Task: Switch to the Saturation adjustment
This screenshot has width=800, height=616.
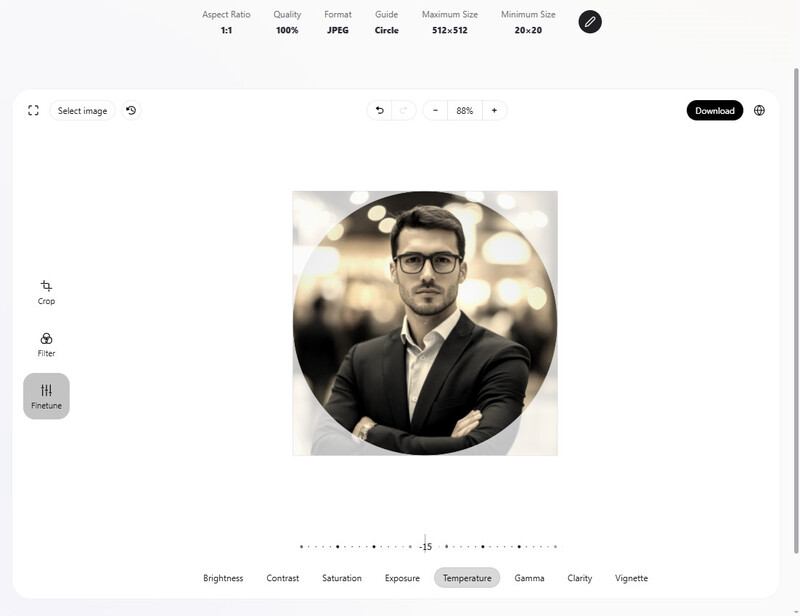Action: 342,578
